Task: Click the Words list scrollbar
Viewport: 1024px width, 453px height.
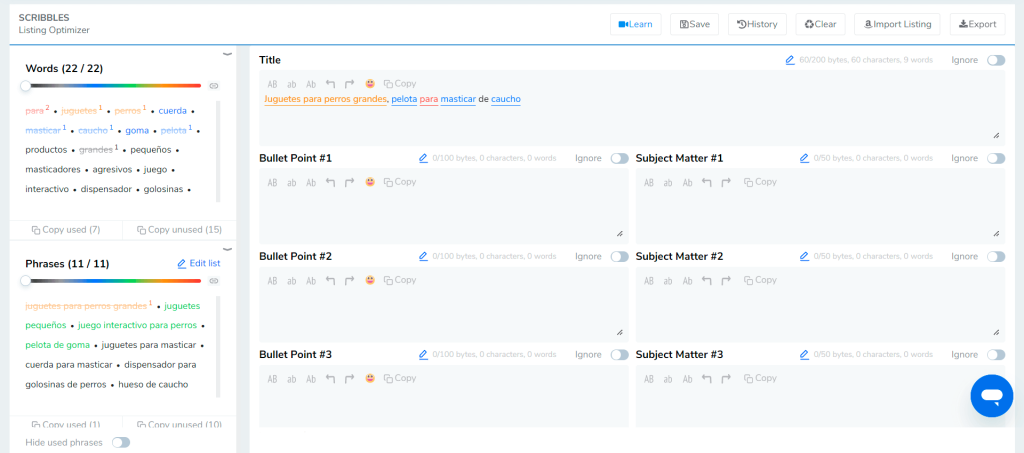Action: click(218, 151)
